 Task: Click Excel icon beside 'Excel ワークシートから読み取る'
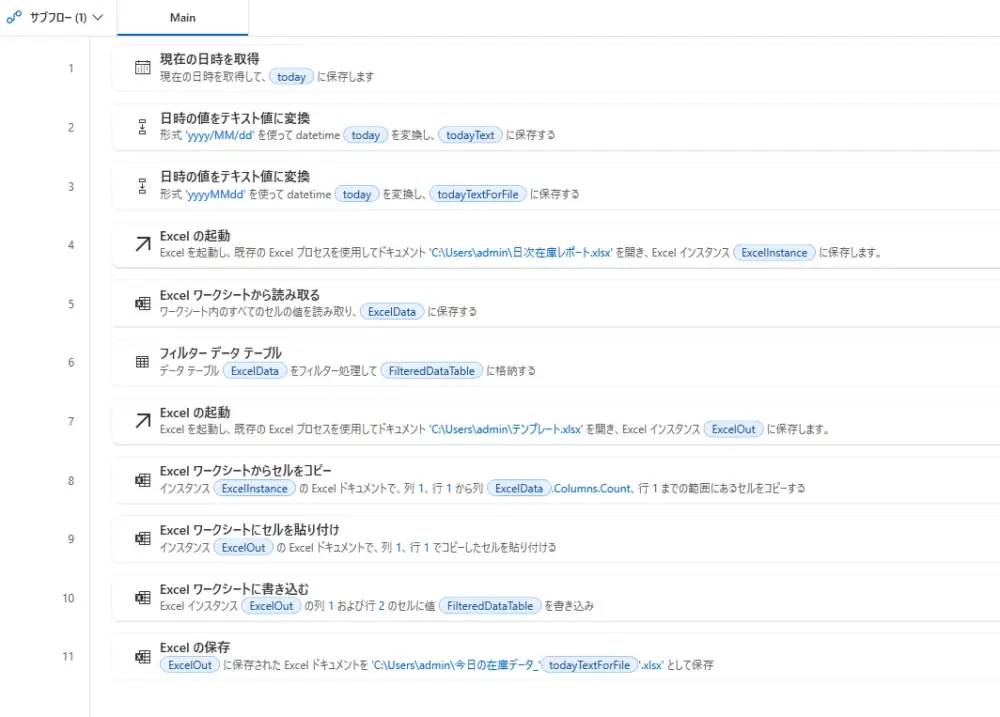coord(142,303)
